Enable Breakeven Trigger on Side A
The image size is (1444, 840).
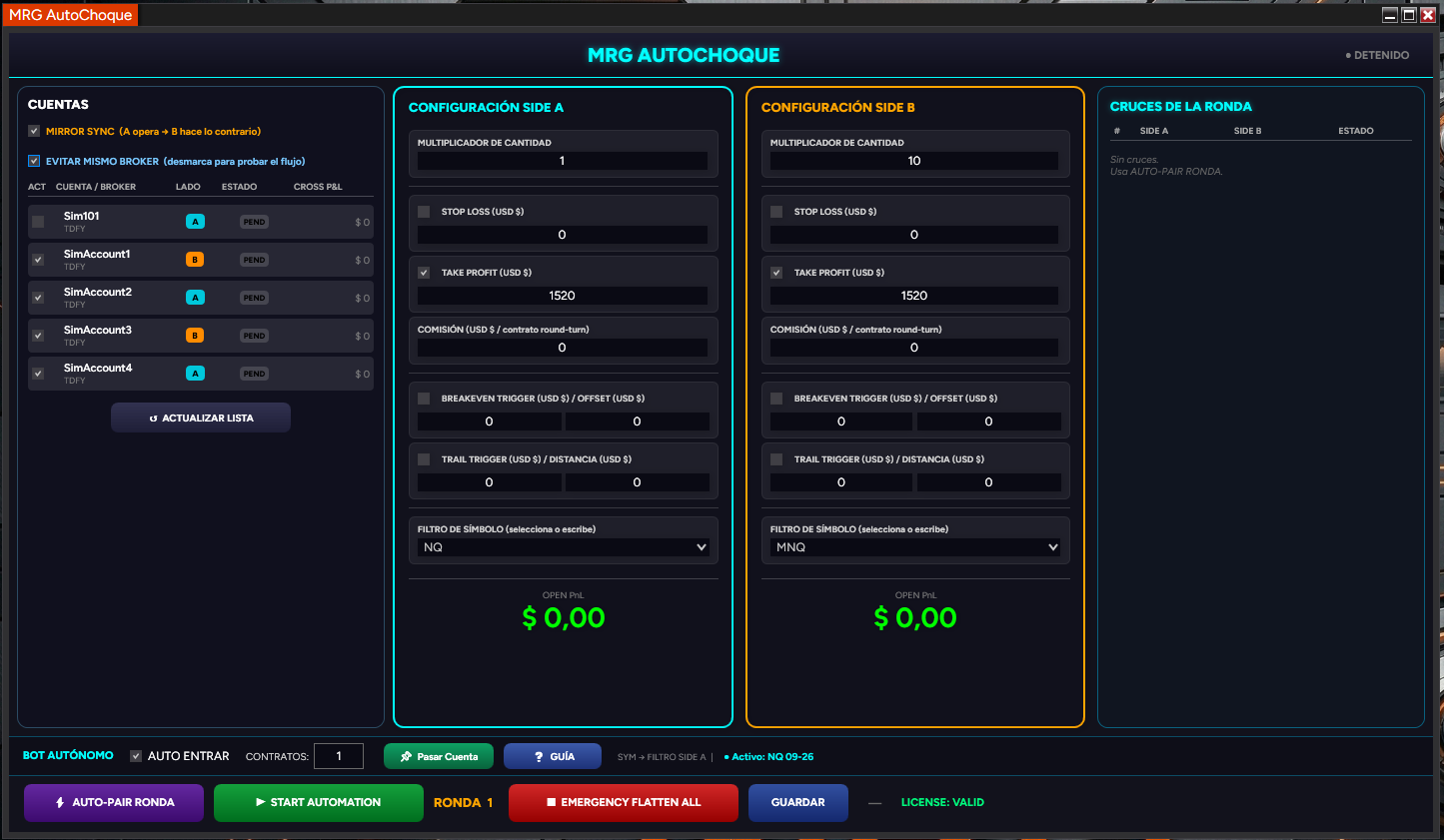[424, 399]
